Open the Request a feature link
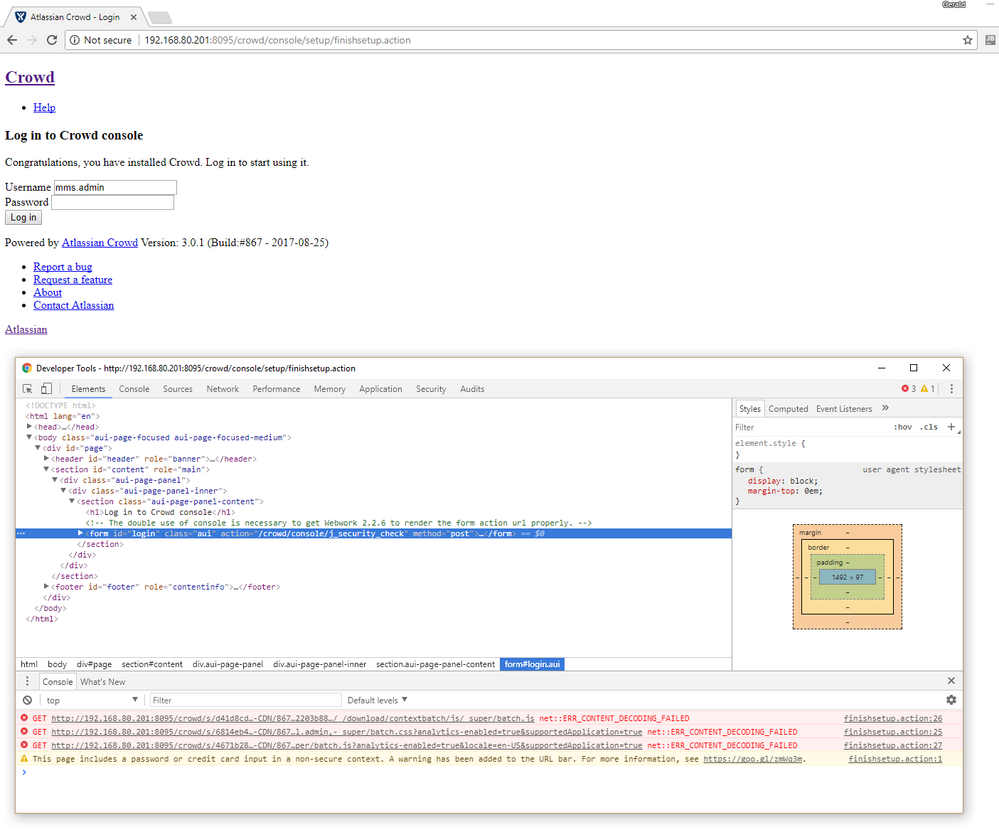The height and width of the screenshot is (840, 999). [73, 279]
